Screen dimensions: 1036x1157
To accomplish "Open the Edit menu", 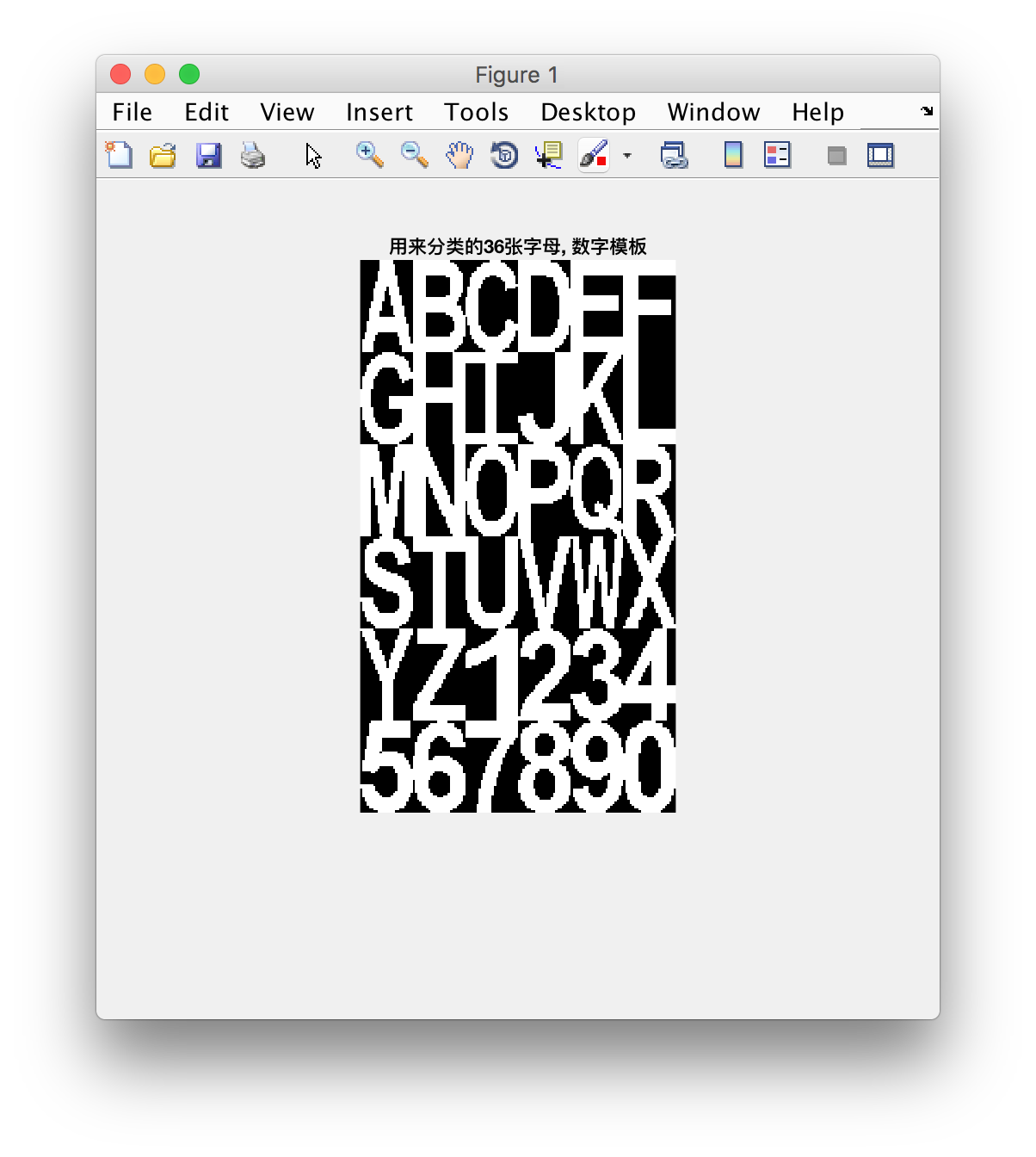I will [x=207, y=112].
